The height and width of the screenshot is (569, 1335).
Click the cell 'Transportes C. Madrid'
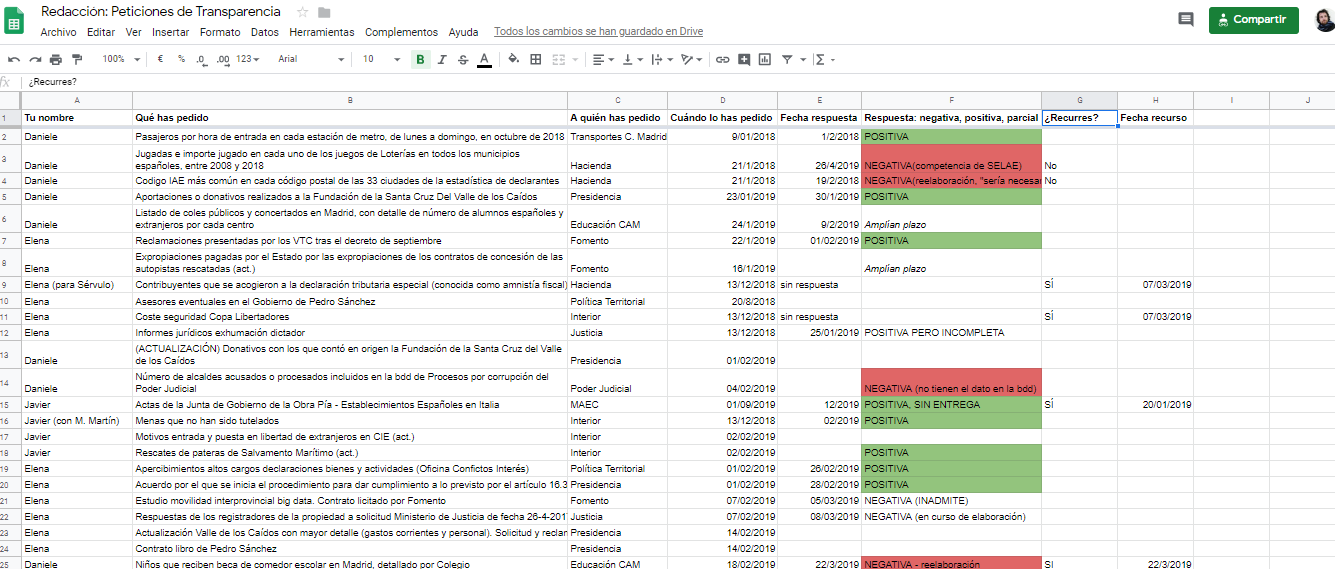click(x=618, y=137)
